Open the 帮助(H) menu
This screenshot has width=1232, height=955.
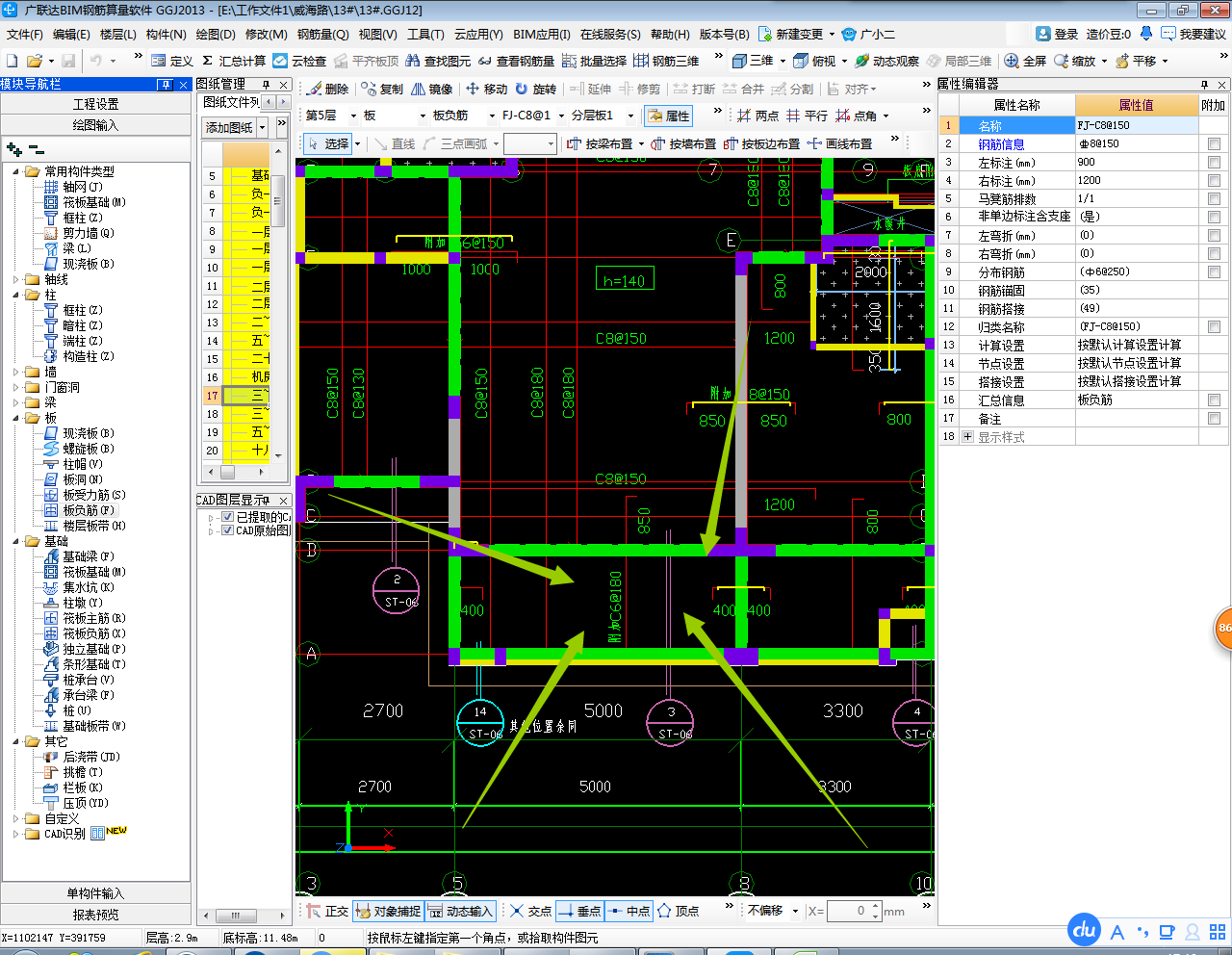[670, 34]
